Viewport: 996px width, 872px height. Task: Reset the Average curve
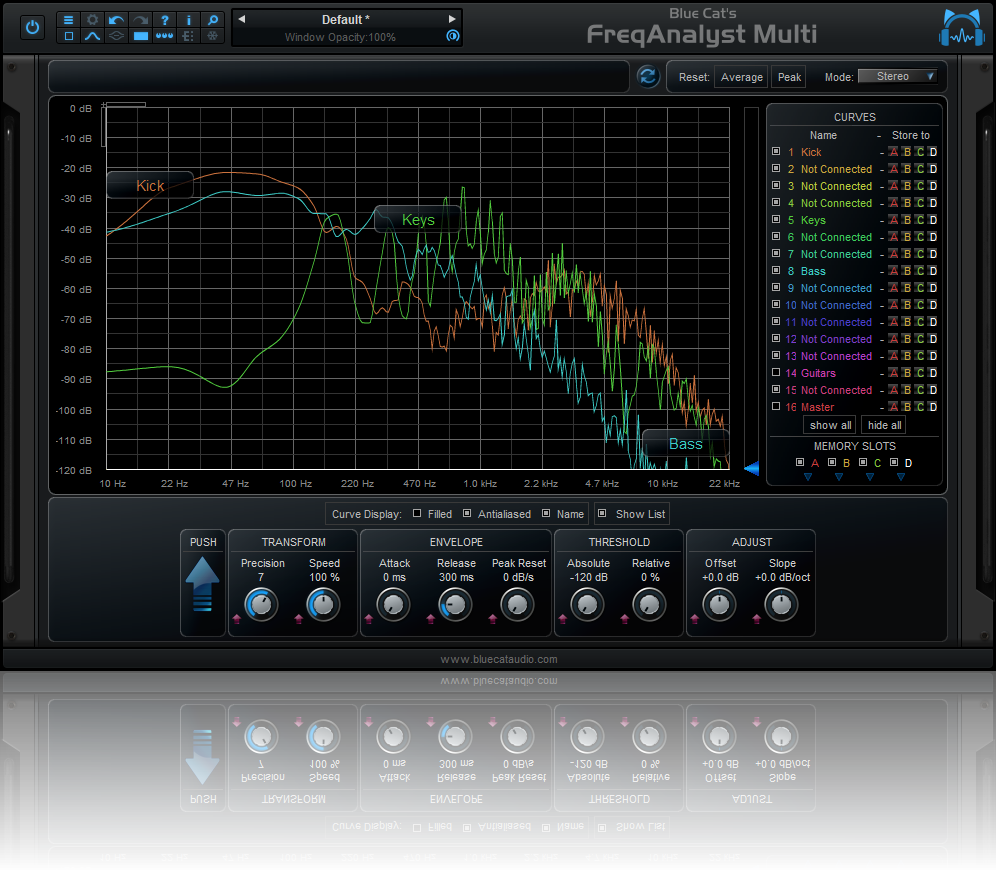tap(742, 77)
